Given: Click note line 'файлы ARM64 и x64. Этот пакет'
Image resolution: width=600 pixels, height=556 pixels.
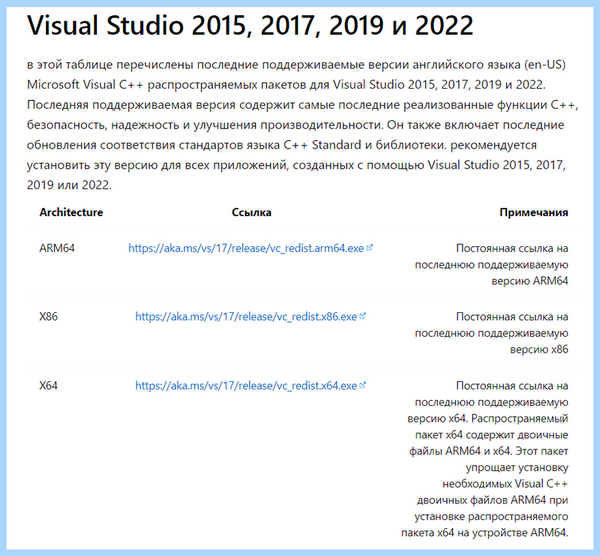Looking at the screenshot, I should point(489,451).
